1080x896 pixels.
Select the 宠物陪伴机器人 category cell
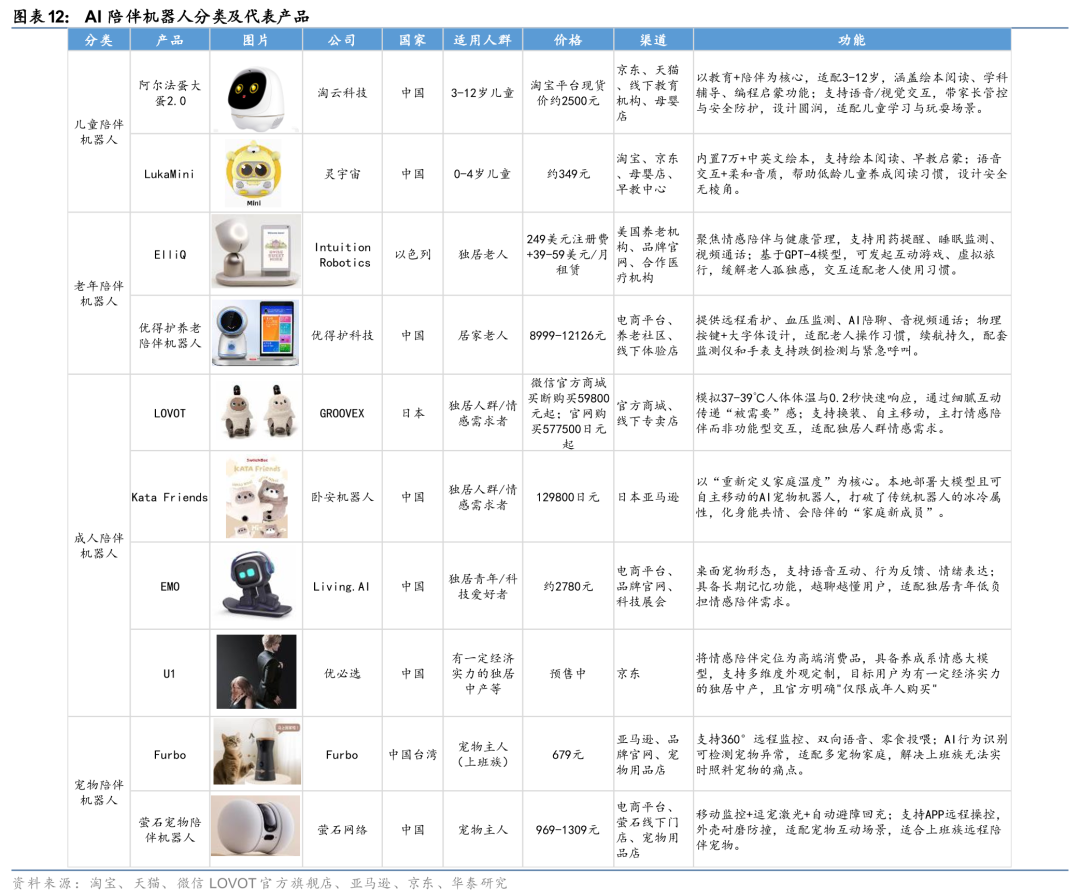99,792
